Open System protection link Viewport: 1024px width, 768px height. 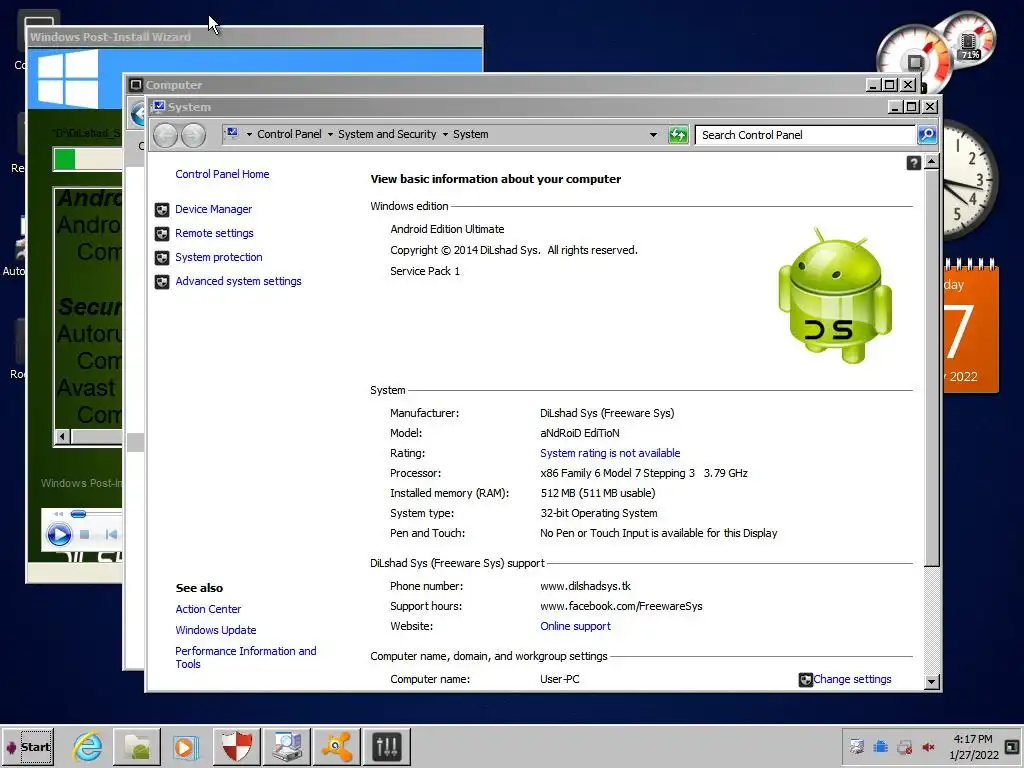(218, 257)
